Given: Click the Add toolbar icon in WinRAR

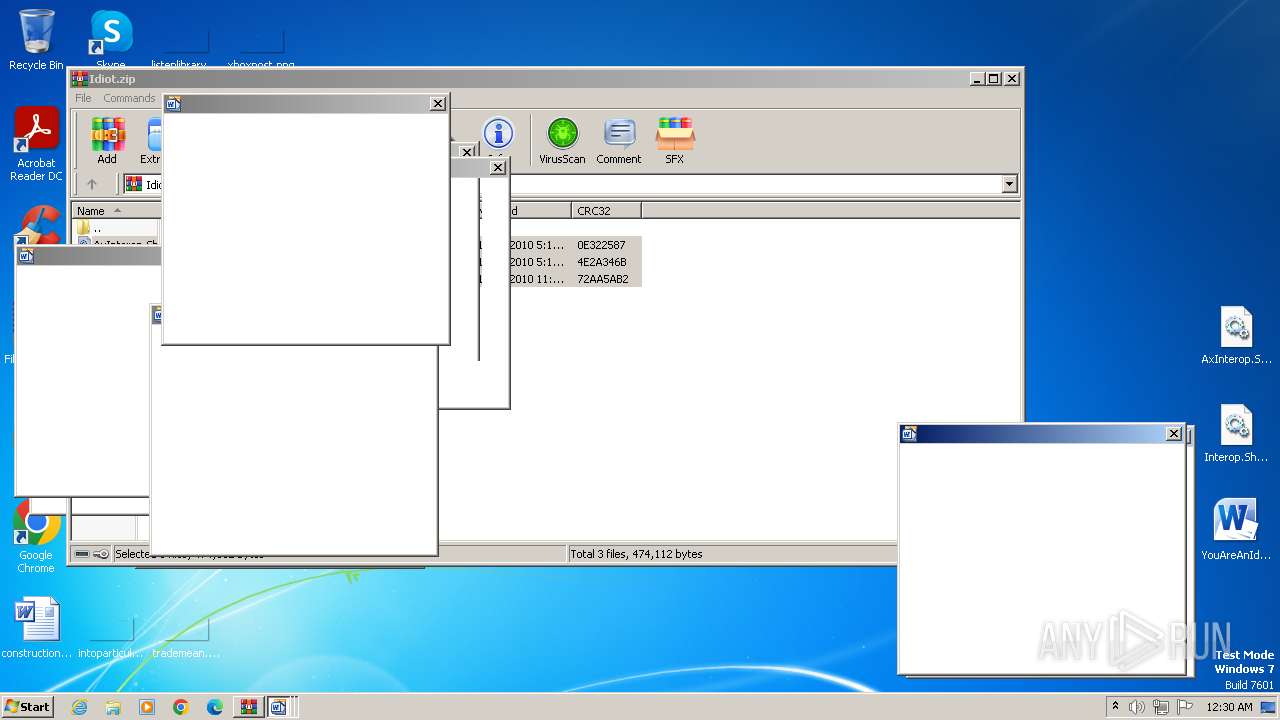Looking at the screenshot, I should point(107,140).
